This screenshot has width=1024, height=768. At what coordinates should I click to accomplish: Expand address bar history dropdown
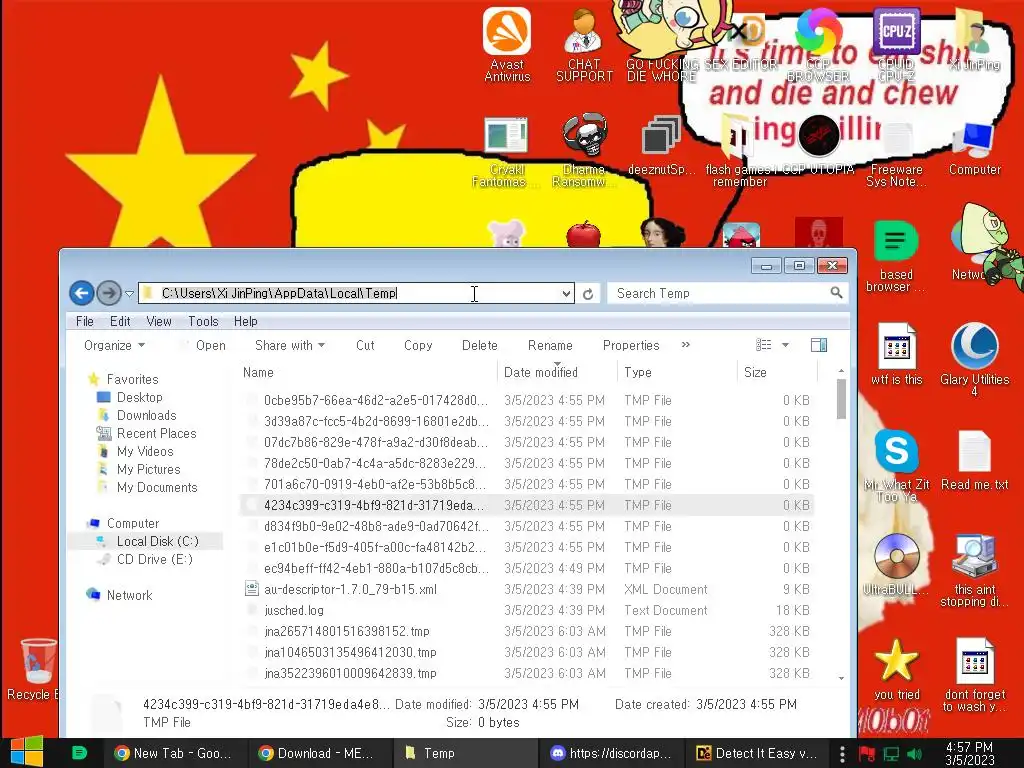[x=566, y=294]
